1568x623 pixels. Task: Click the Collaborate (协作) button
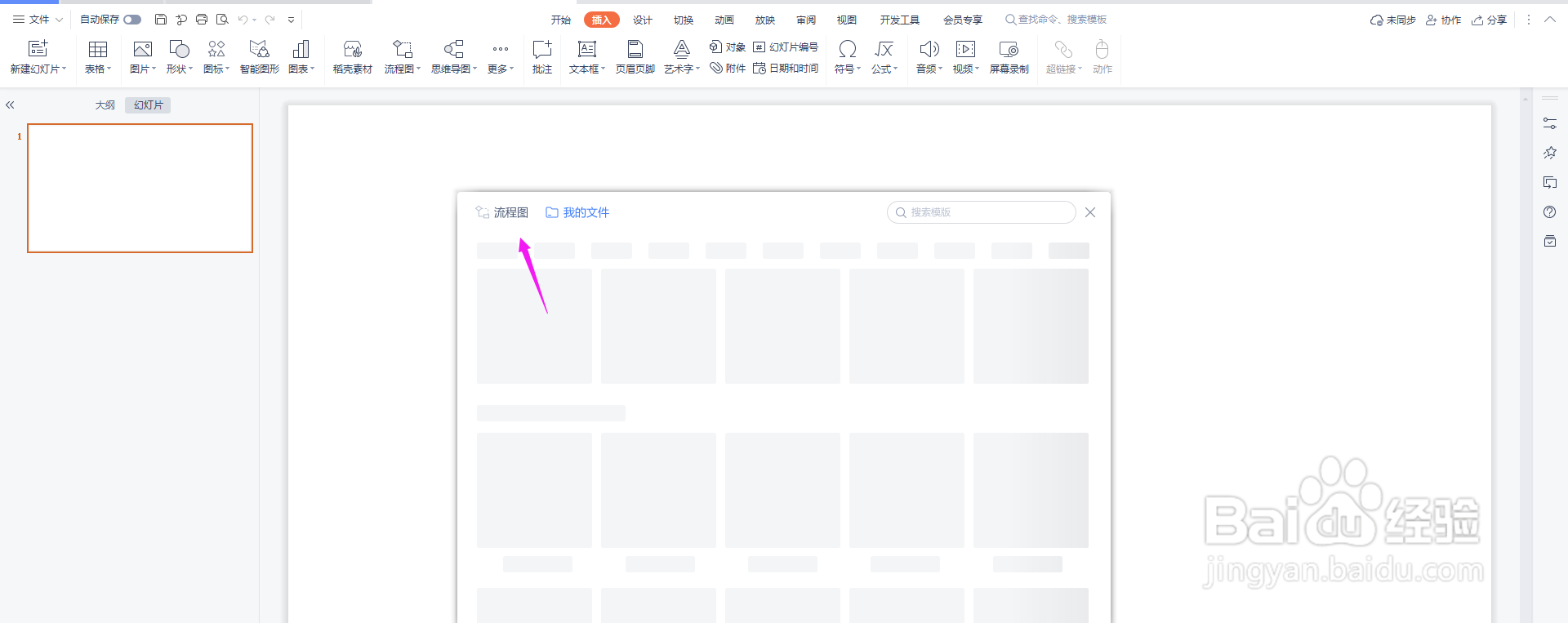point(1444,20)
